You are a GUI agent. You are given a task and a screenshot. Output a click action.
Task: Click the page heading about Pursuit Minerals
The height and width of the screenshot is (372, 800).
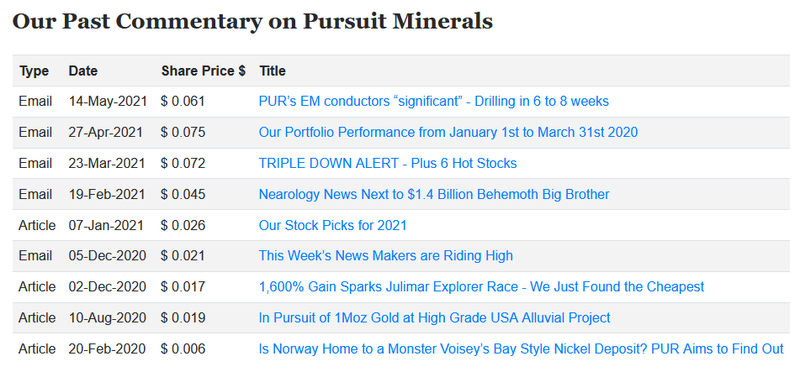253,21
